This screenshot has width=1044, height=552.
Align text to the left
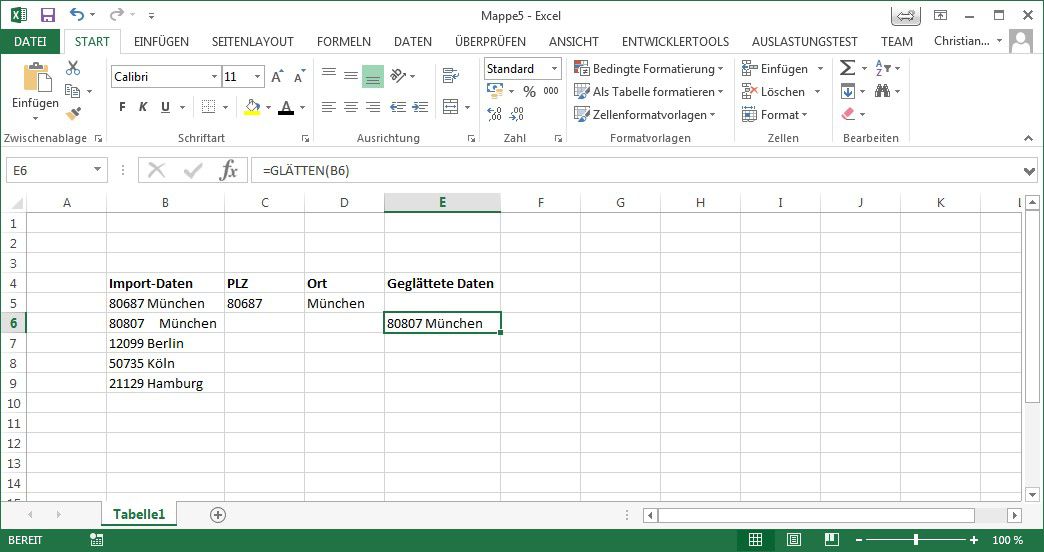(328, 107)
